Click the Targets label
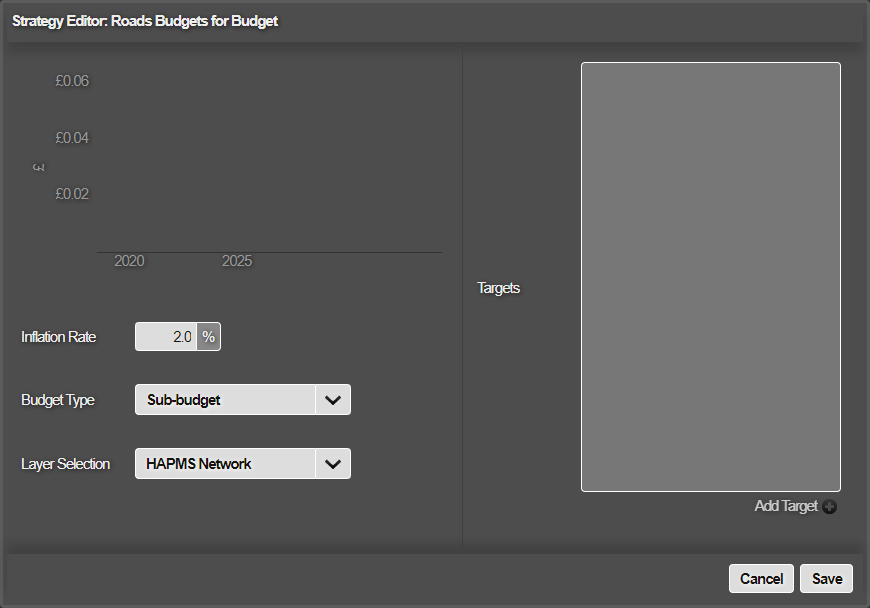 click(498, 288)
